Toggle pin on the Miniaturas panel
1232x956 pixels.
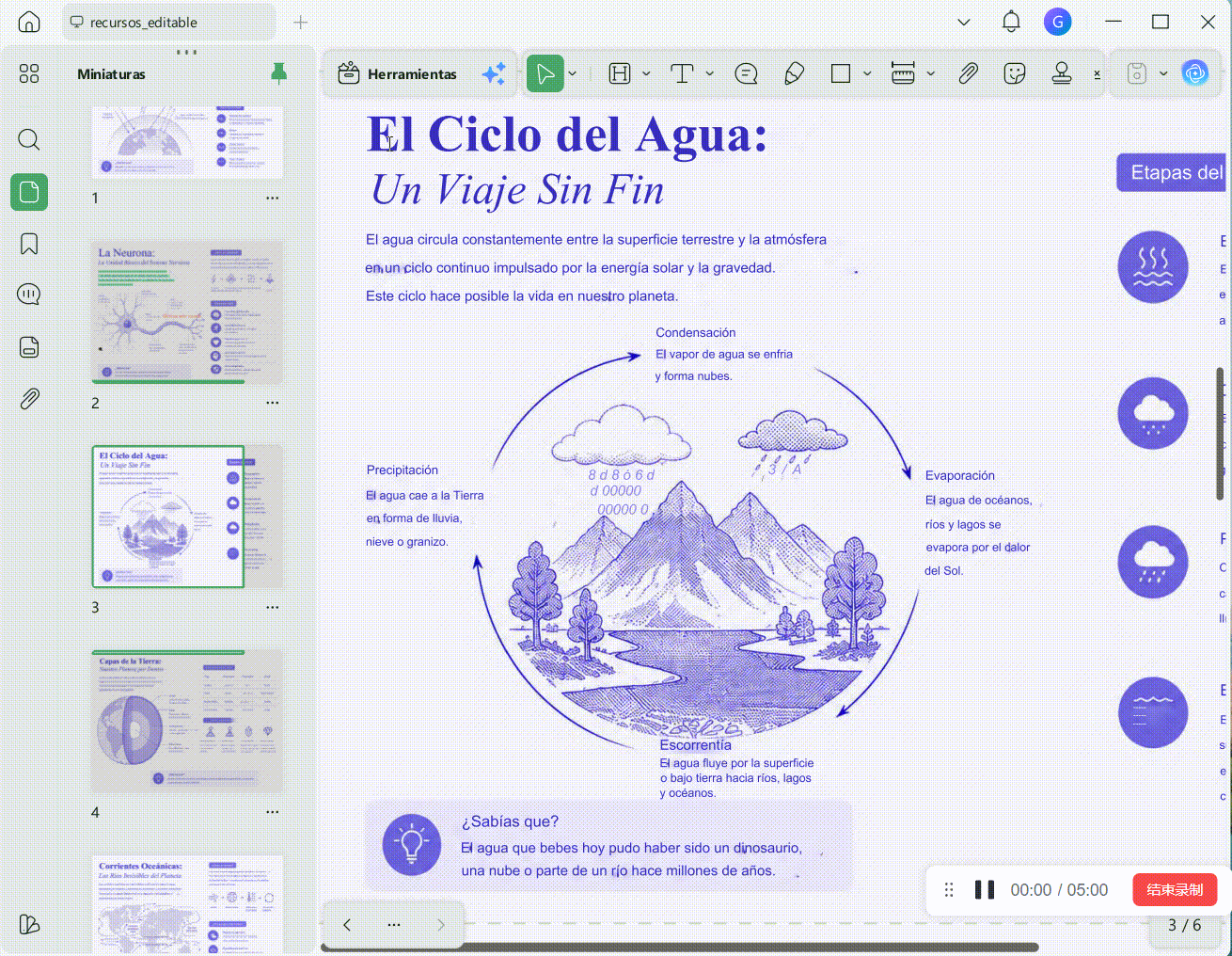pyautogui.click(x=278, y=73)
